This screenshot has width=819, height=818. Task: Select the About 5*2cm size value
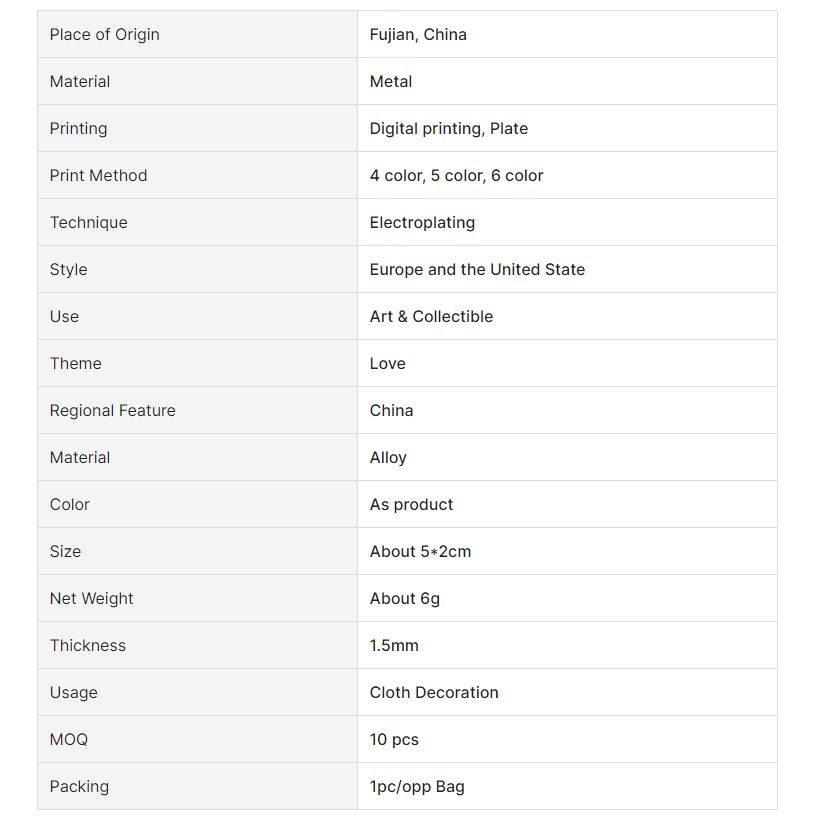pyautogui.click(x=420, y=551)
